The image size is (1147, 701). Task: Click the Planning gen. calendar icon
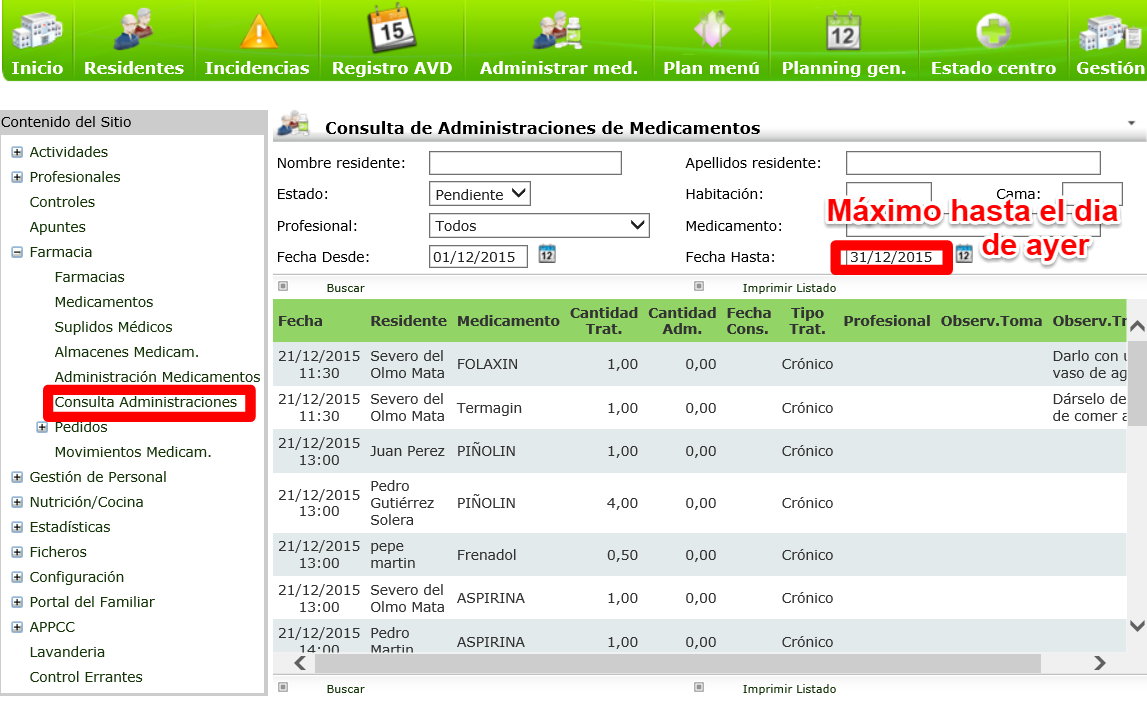click(843, 31)
